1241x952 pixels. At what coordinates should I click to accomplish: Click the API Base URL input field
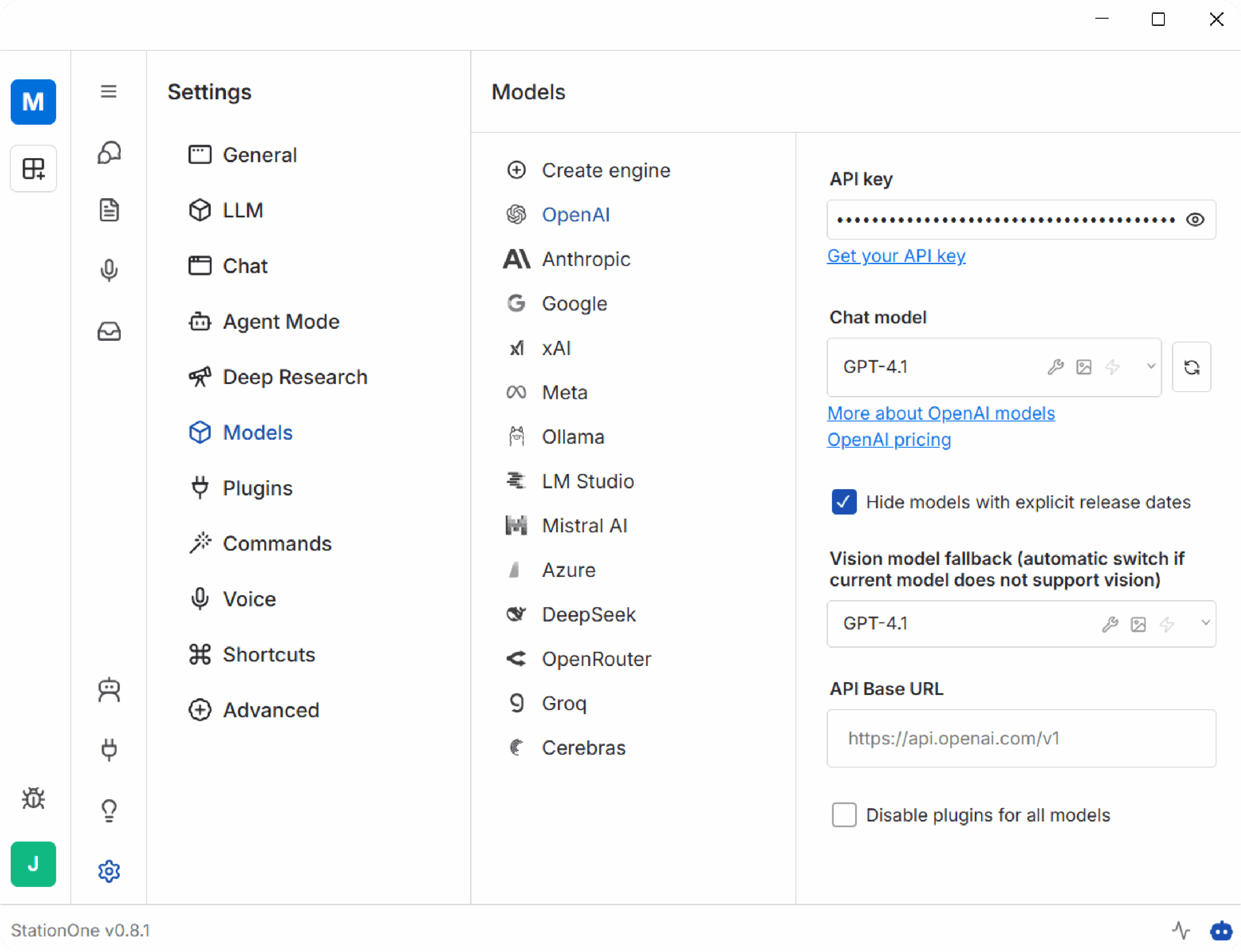(1020, 738)
